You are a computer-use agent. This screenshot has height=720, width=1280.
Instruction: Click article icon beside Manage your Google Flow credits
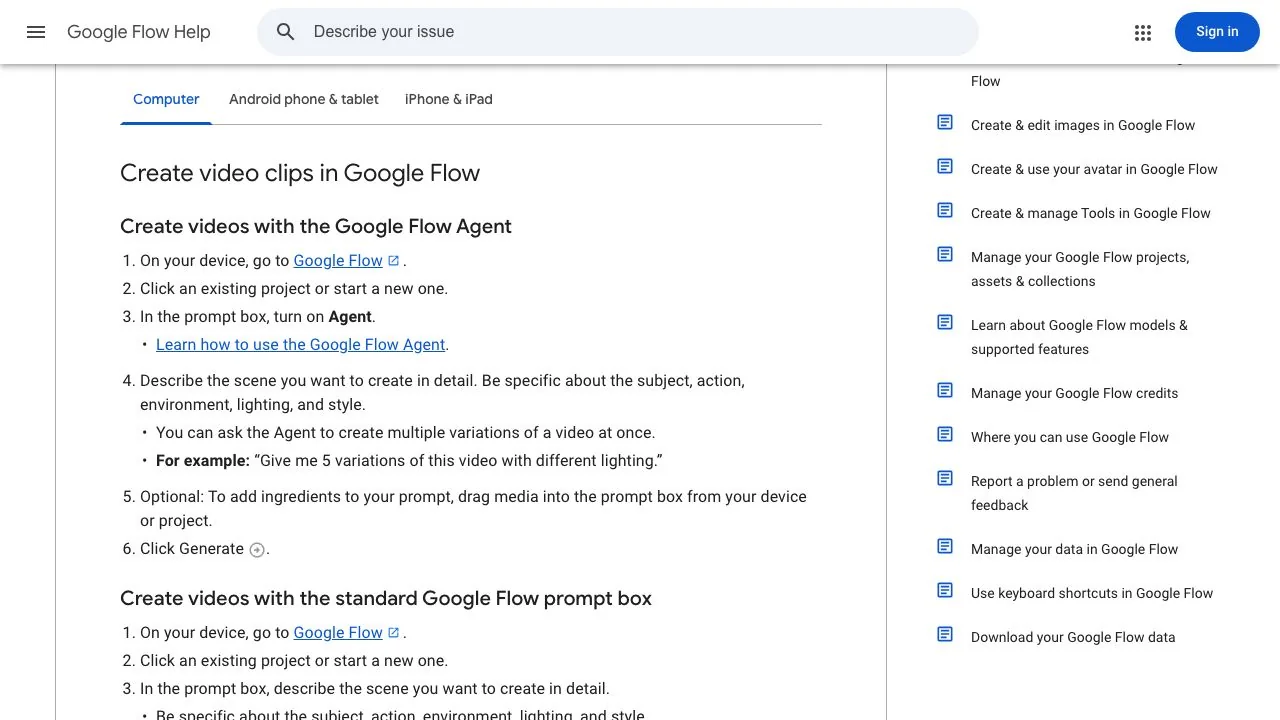coord(945,390)
